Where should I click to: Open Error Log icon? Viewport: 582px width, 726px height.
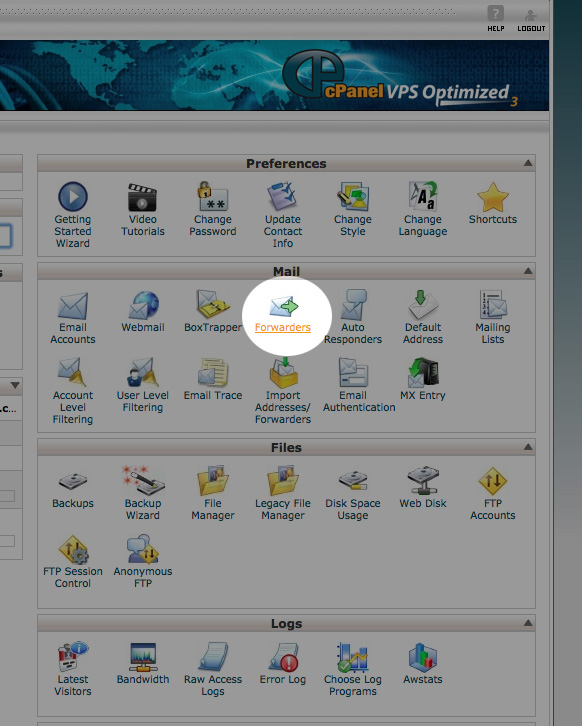pos(283,657)
